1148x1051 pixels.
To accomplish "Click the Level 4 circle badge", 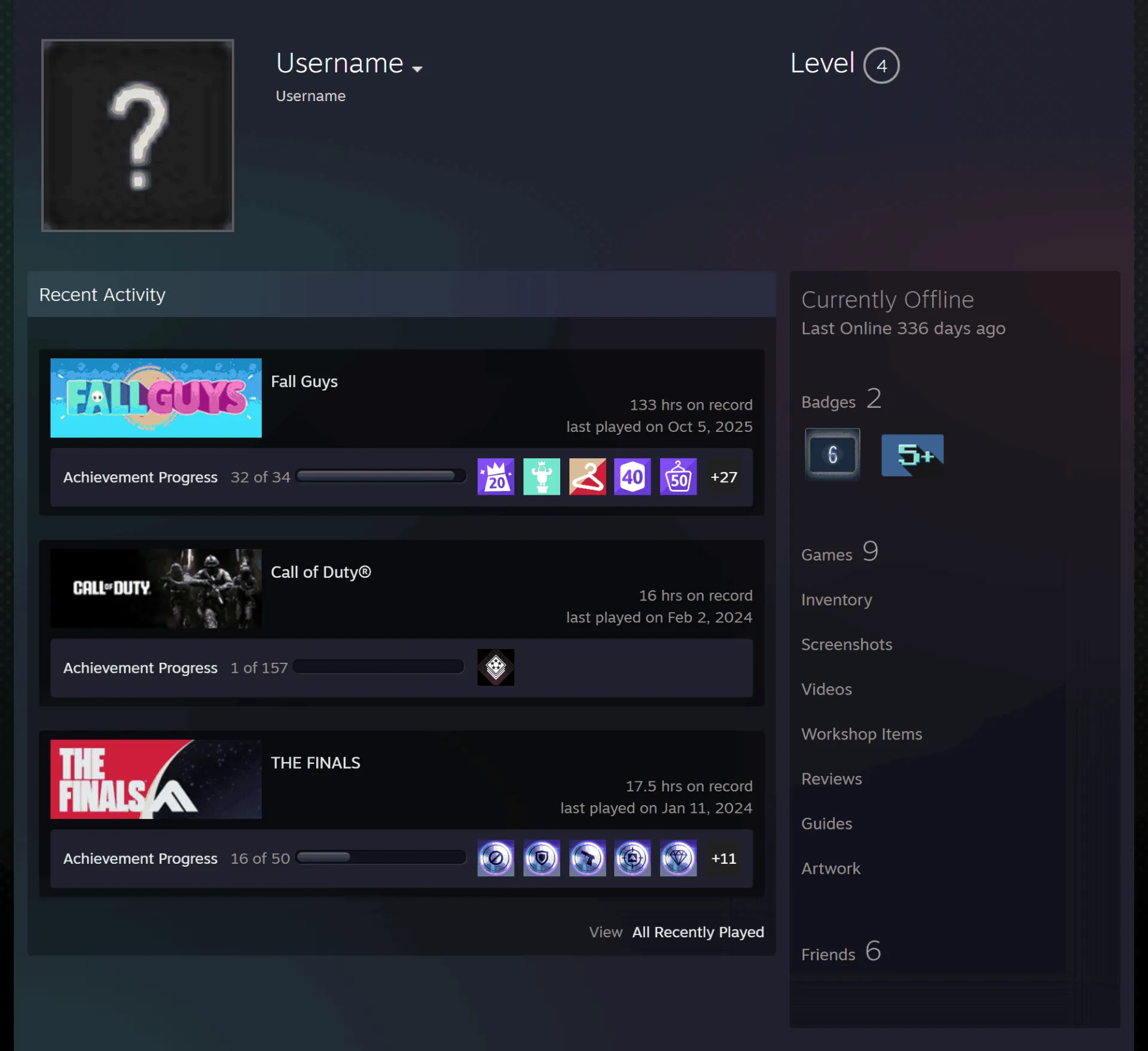I will (x=881, y=65).
